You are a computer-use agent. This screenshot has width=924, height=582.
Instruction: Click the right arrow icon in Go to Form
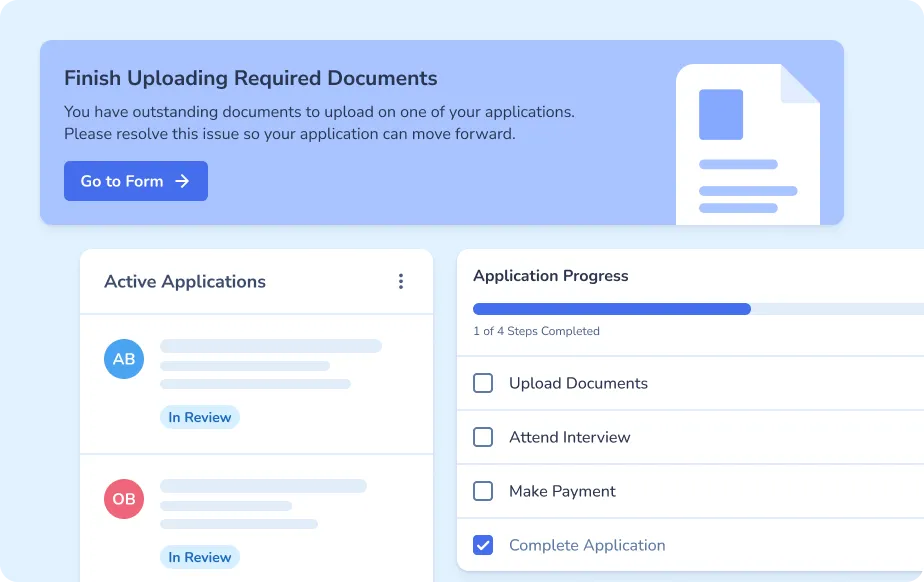pos(182,181)
